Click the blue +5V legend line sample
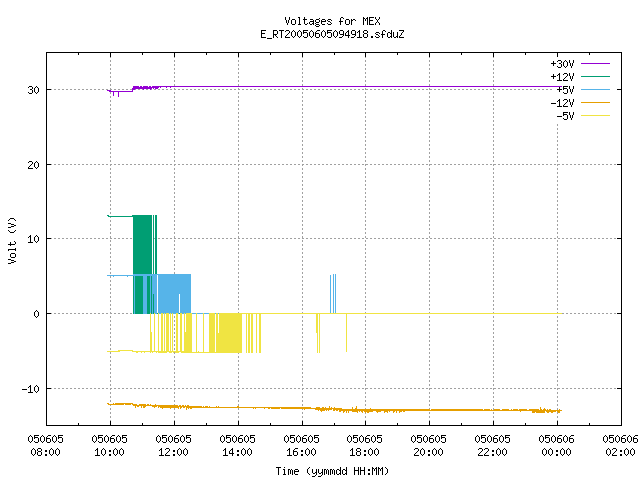Screen dimensions: 640x480 coord(596,89)
